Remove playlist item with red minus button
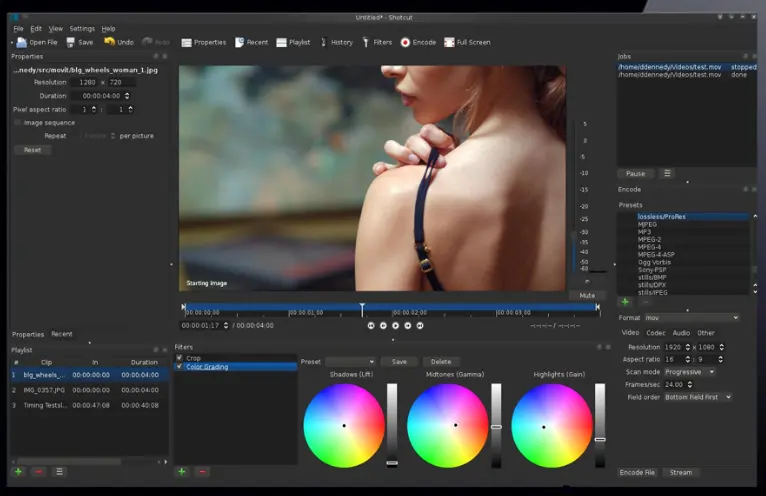Screen dimensions: 766x496 click(38, 471)
